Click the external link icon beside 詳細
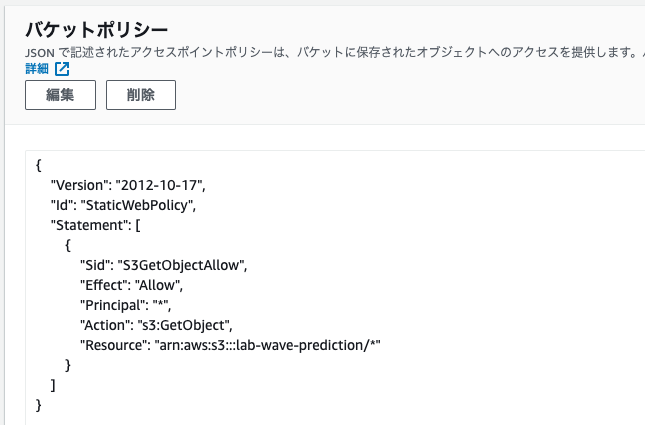The height and width of the screenshot is (425, 645). [x=62, y=69]
